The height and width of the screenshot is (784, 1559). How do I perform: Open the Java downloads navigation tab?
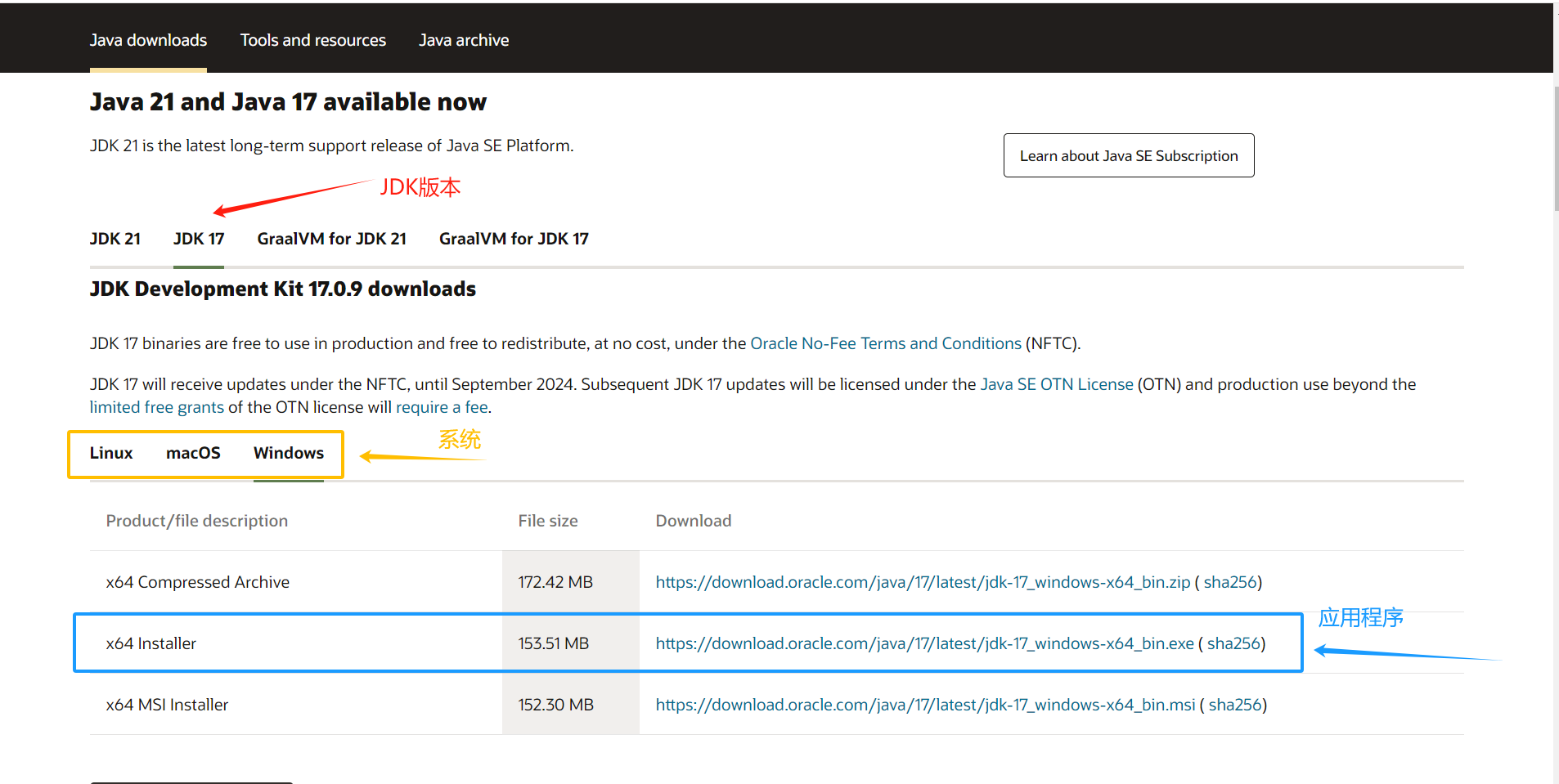(148, 40)
